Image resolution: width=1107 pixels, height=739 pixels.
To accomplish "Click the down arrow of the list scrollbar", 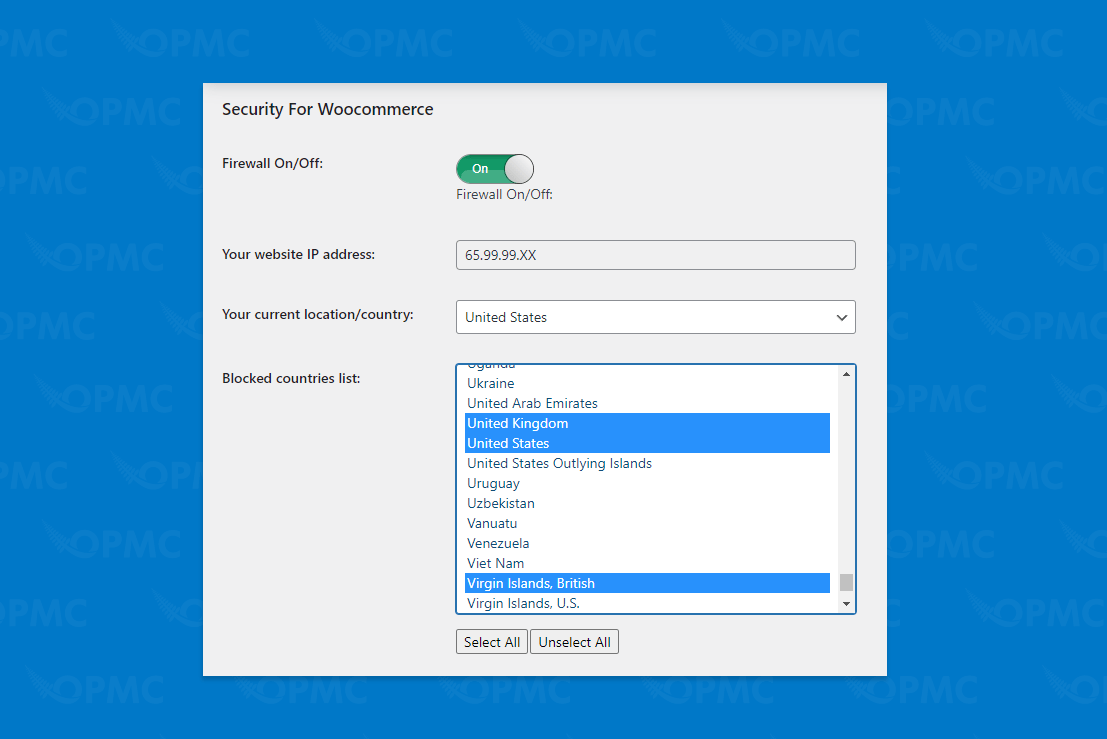I will [x=846, y=604].
